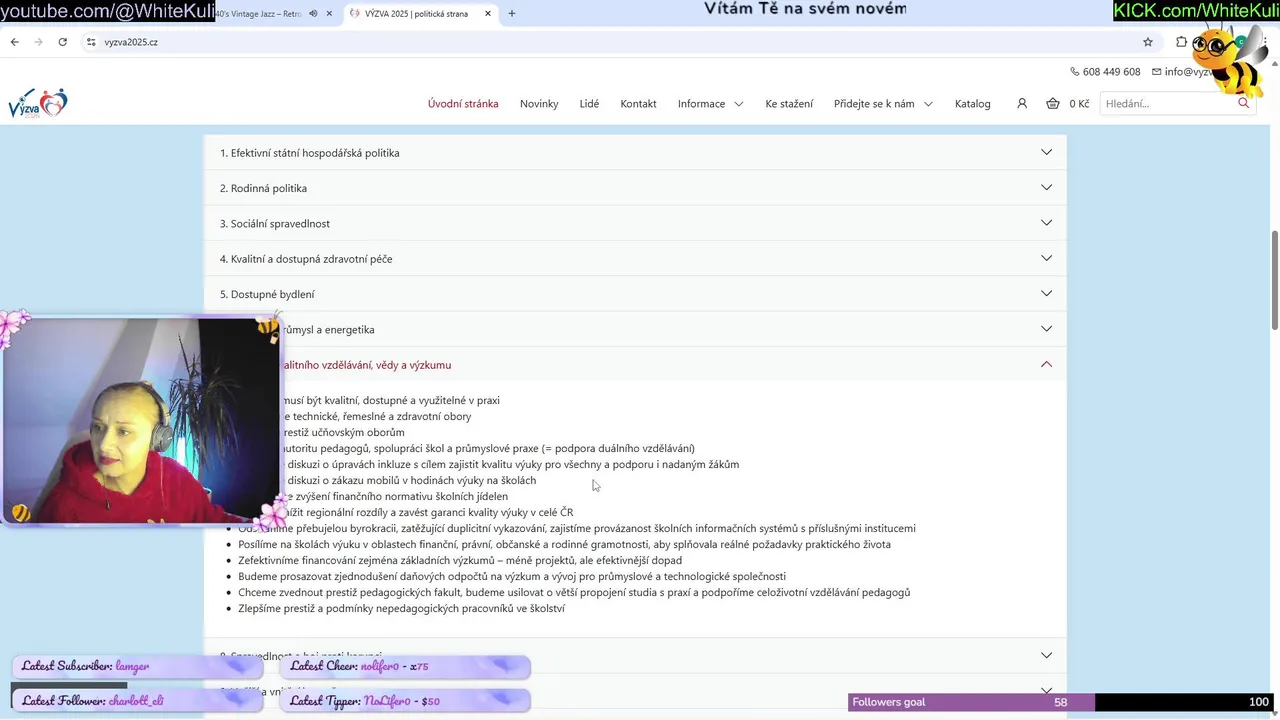Click bullet 'Budeme prosazovat zjednodušení daňových odpočtů'
The width and height of the screenshot is (1280, 720).
pyautogui.click(x=512, y=576)
